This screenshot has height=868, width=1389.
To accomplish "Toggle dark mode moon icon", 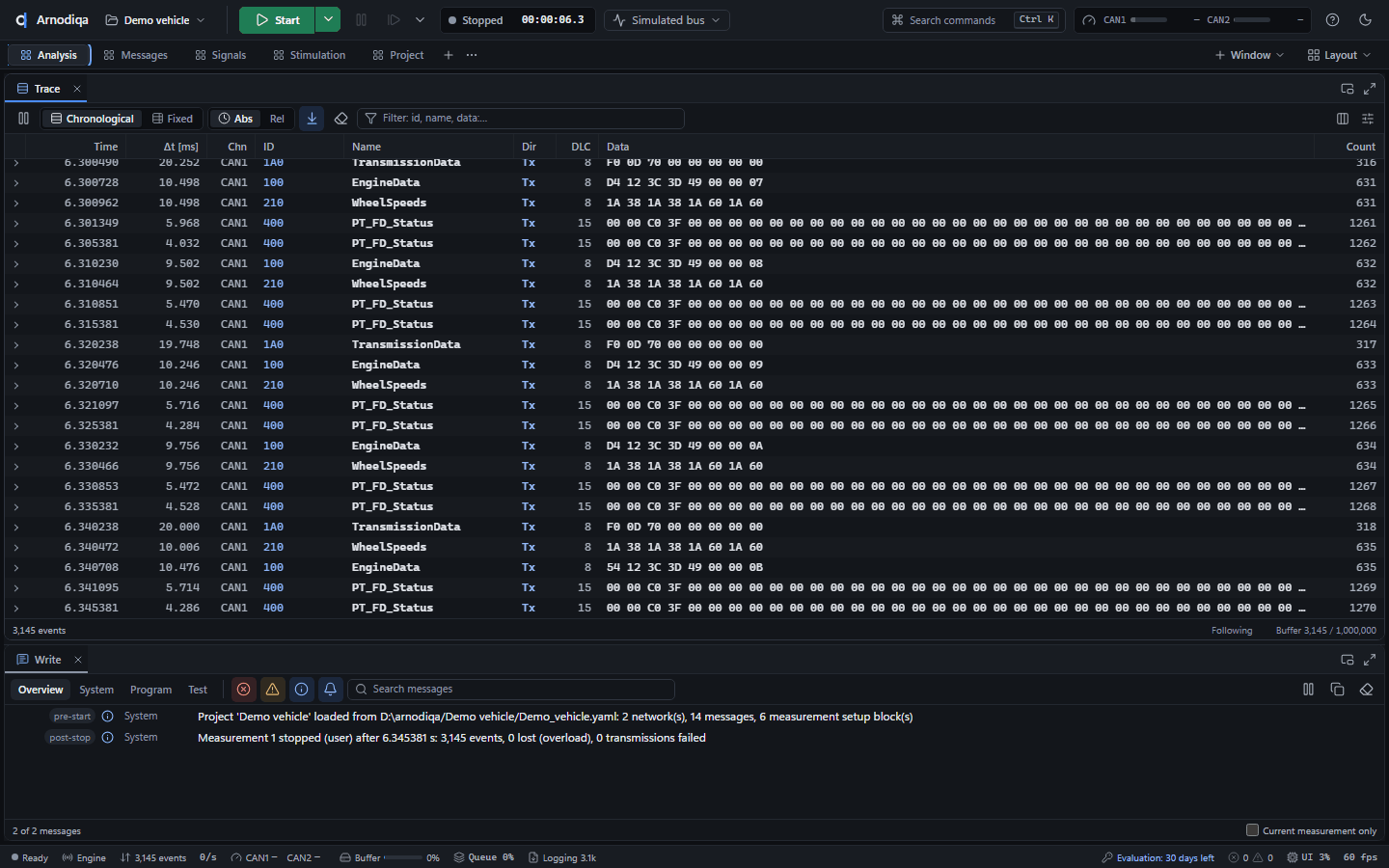I will 1365,19.
